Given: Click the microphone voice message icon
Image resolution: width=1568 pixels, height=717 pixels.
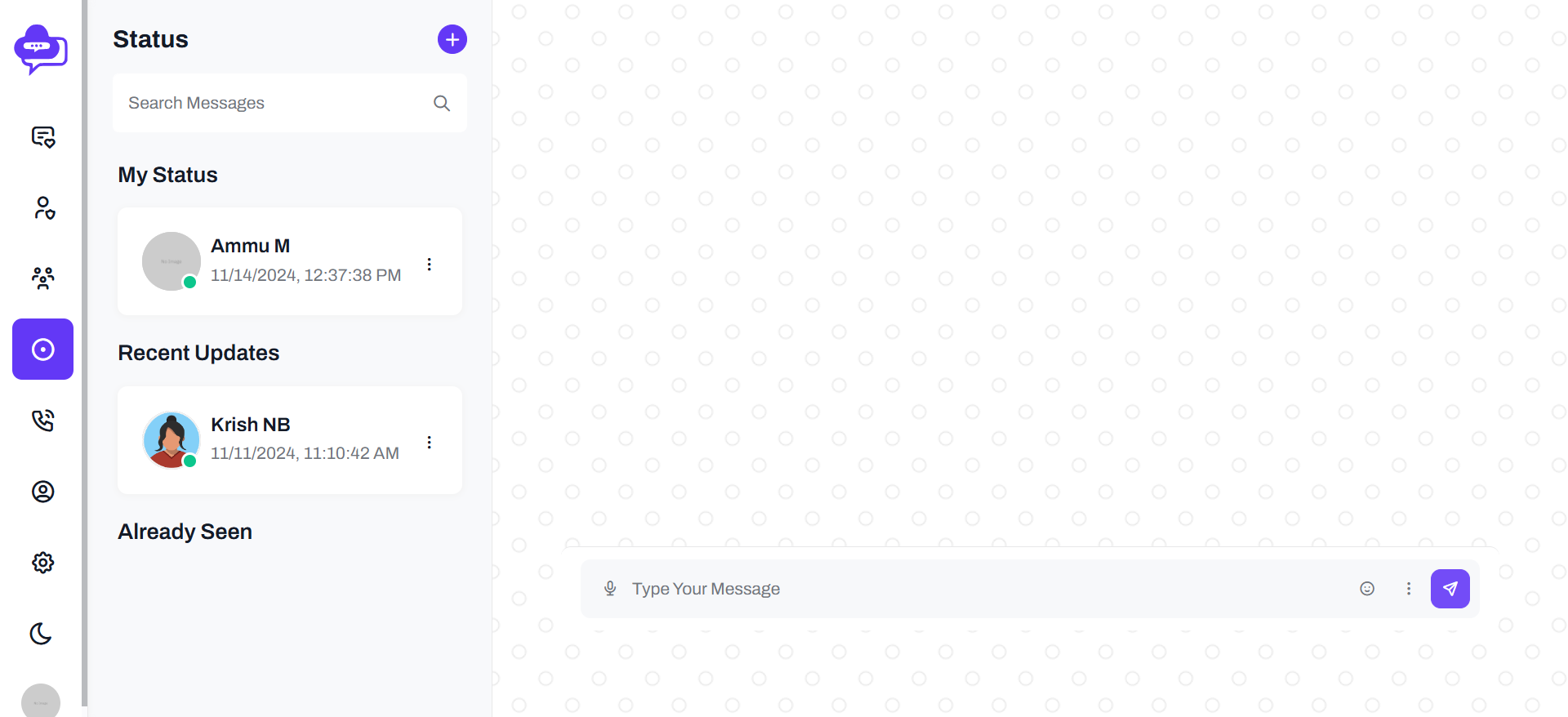Looking at the screenshot, I should click(610, 589).
